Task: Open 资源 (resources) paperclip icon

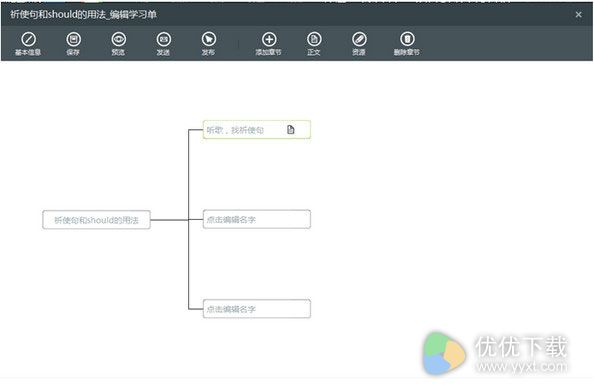Action: (x=359, y=39)
